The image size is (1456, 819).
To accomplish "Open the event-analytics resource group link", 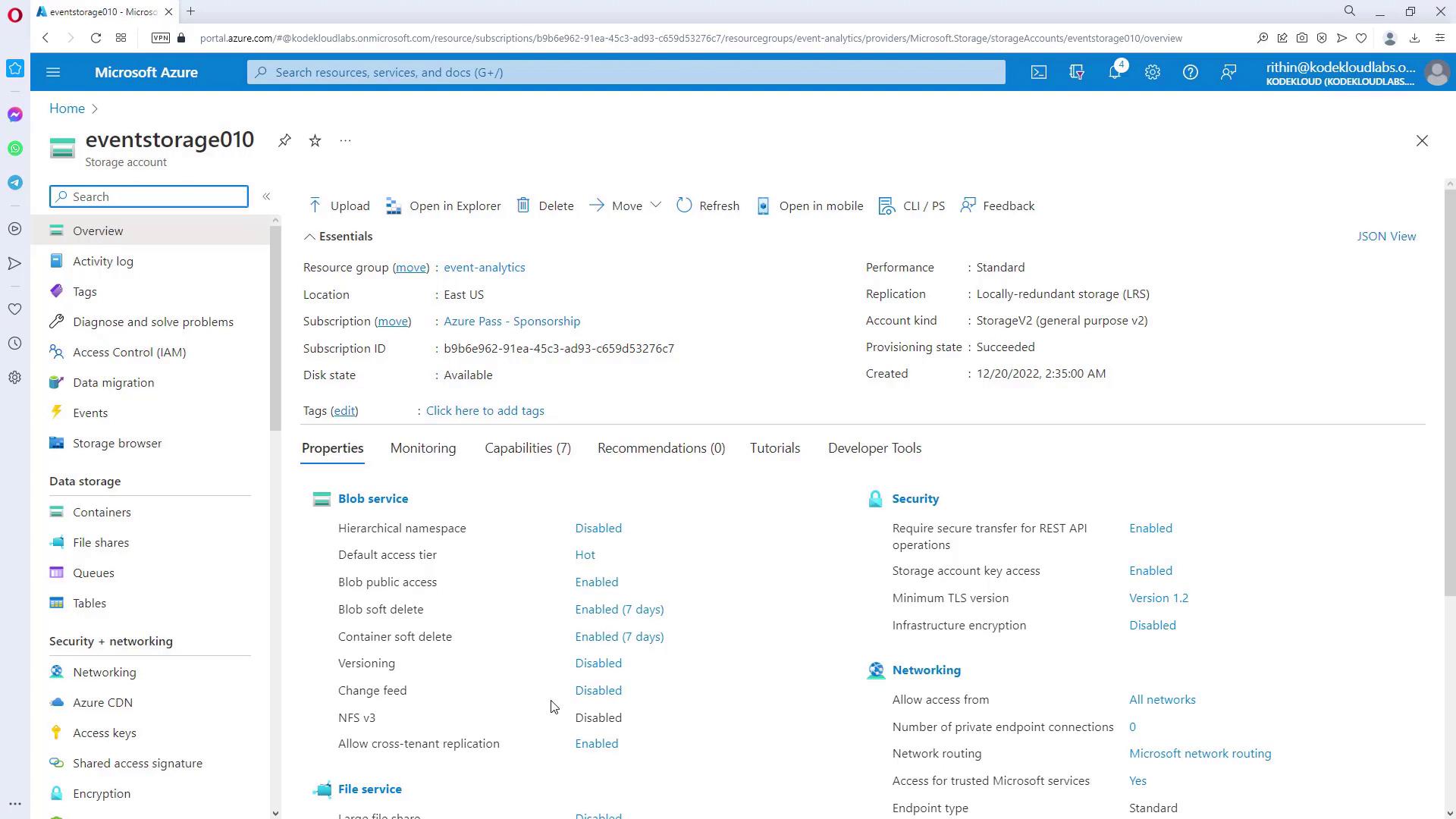I will point(484,268).
